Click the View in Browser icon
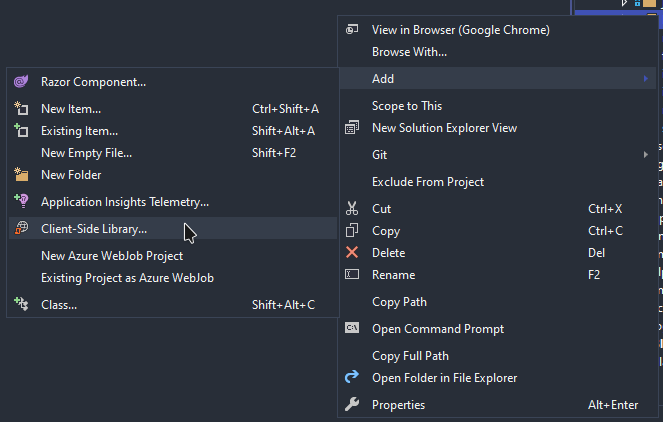This screenshot has width=663, height=422. (352, 29)
